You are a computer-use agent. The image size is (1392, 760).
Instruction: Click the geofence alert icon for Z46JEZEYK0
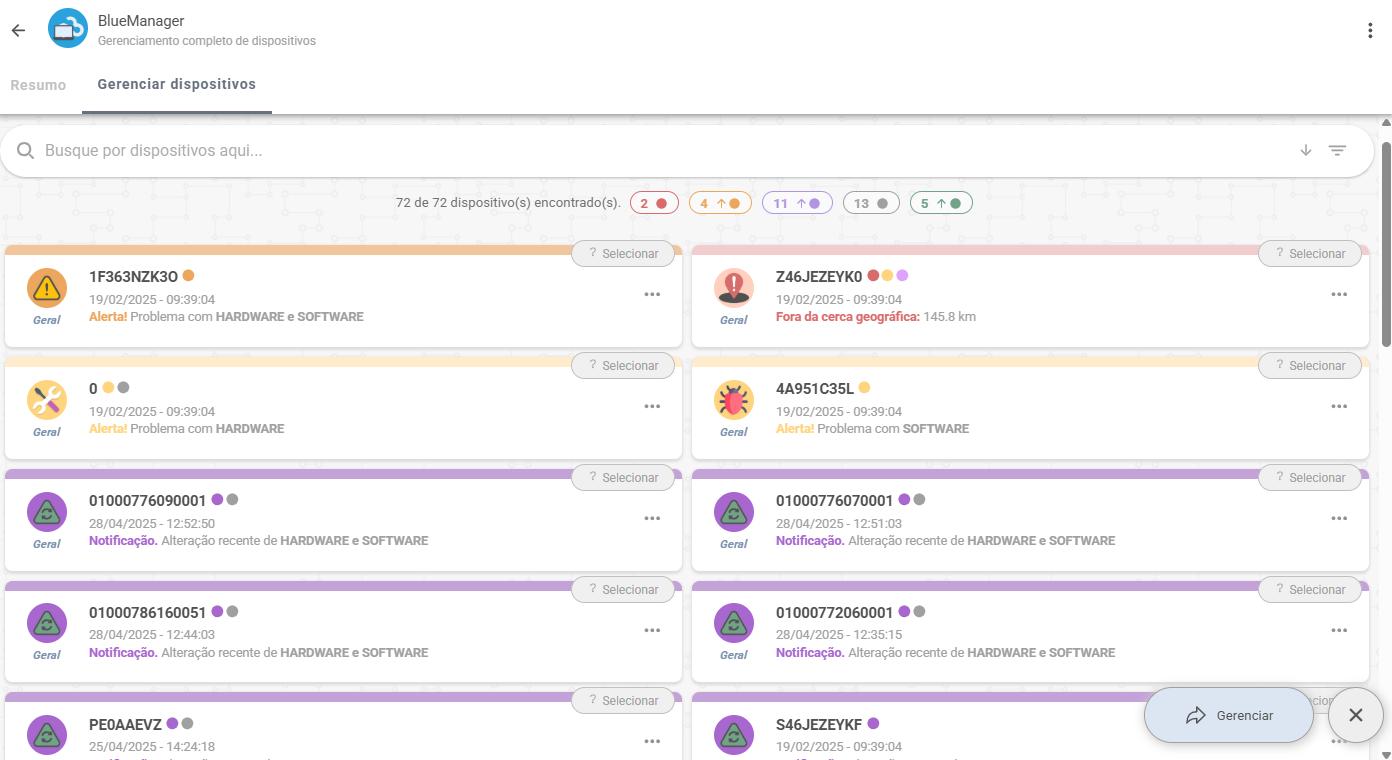coord(734,288)
